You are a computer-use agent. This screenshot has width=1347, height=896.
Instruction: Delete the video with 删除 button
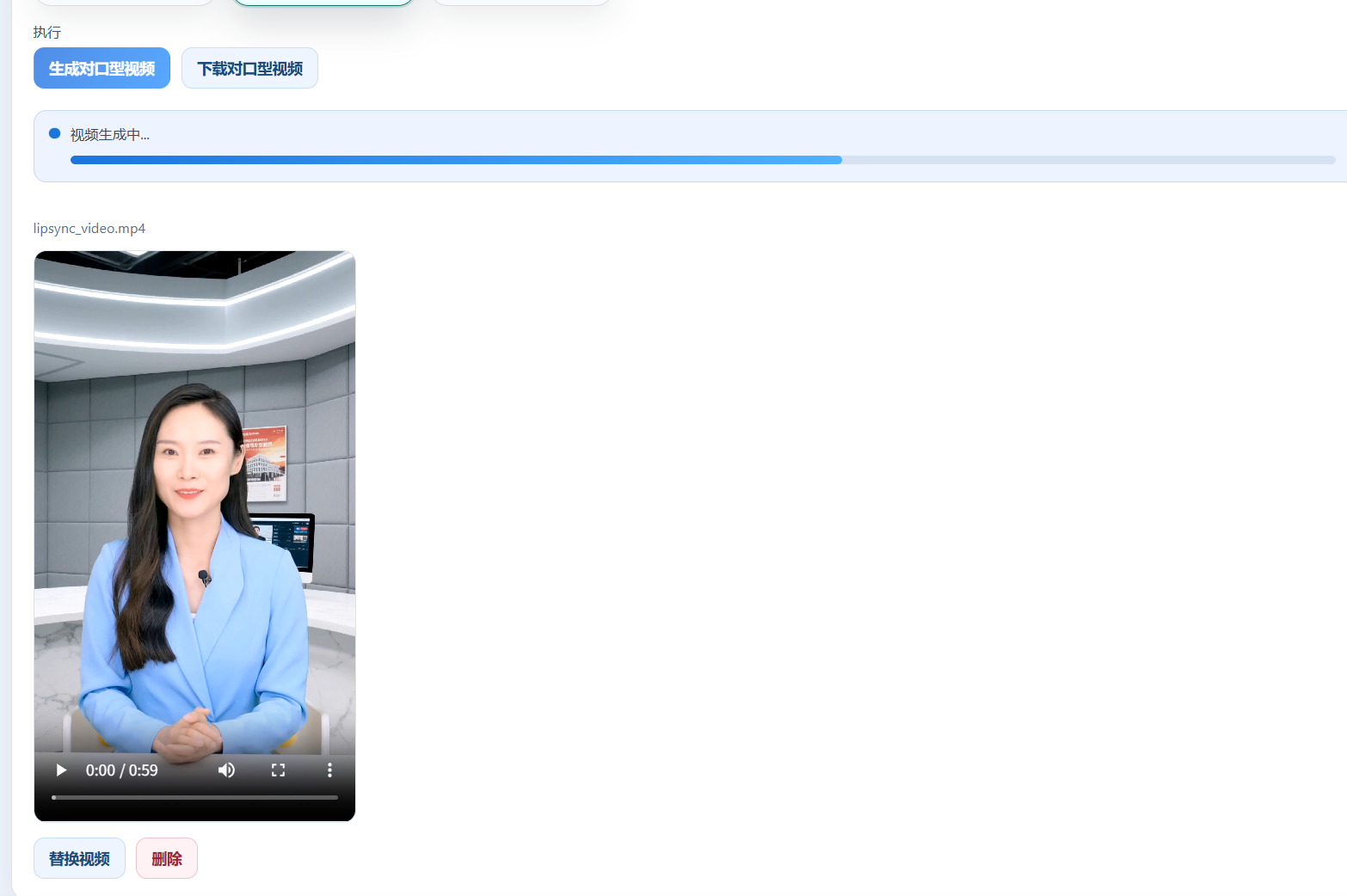[x=167, y=858]
